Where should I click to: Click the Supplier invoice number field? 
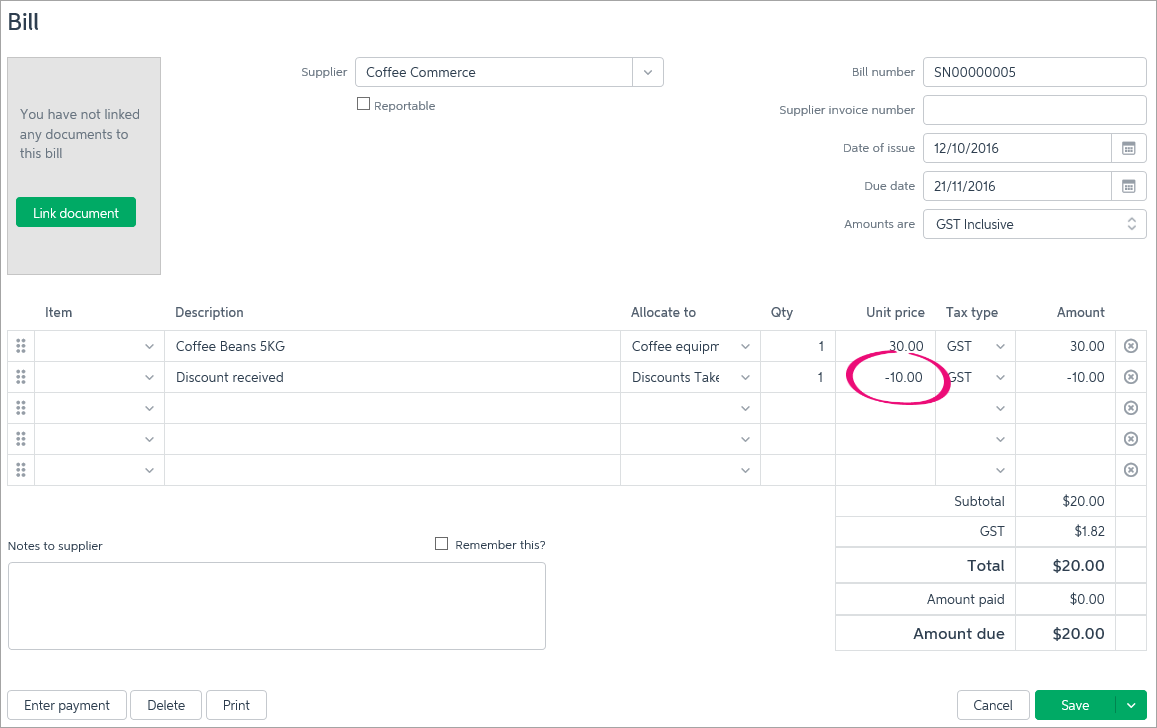tap(1034, 110)
